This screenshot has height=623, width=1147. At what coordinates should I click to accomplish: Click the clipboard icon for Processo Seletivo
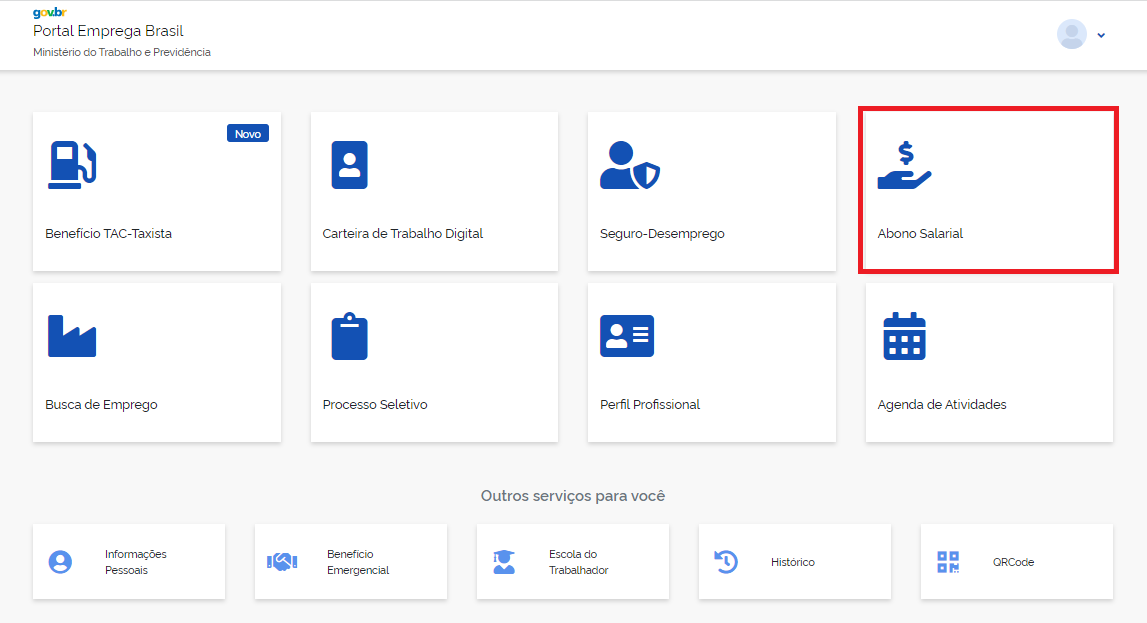coord(349,336)
